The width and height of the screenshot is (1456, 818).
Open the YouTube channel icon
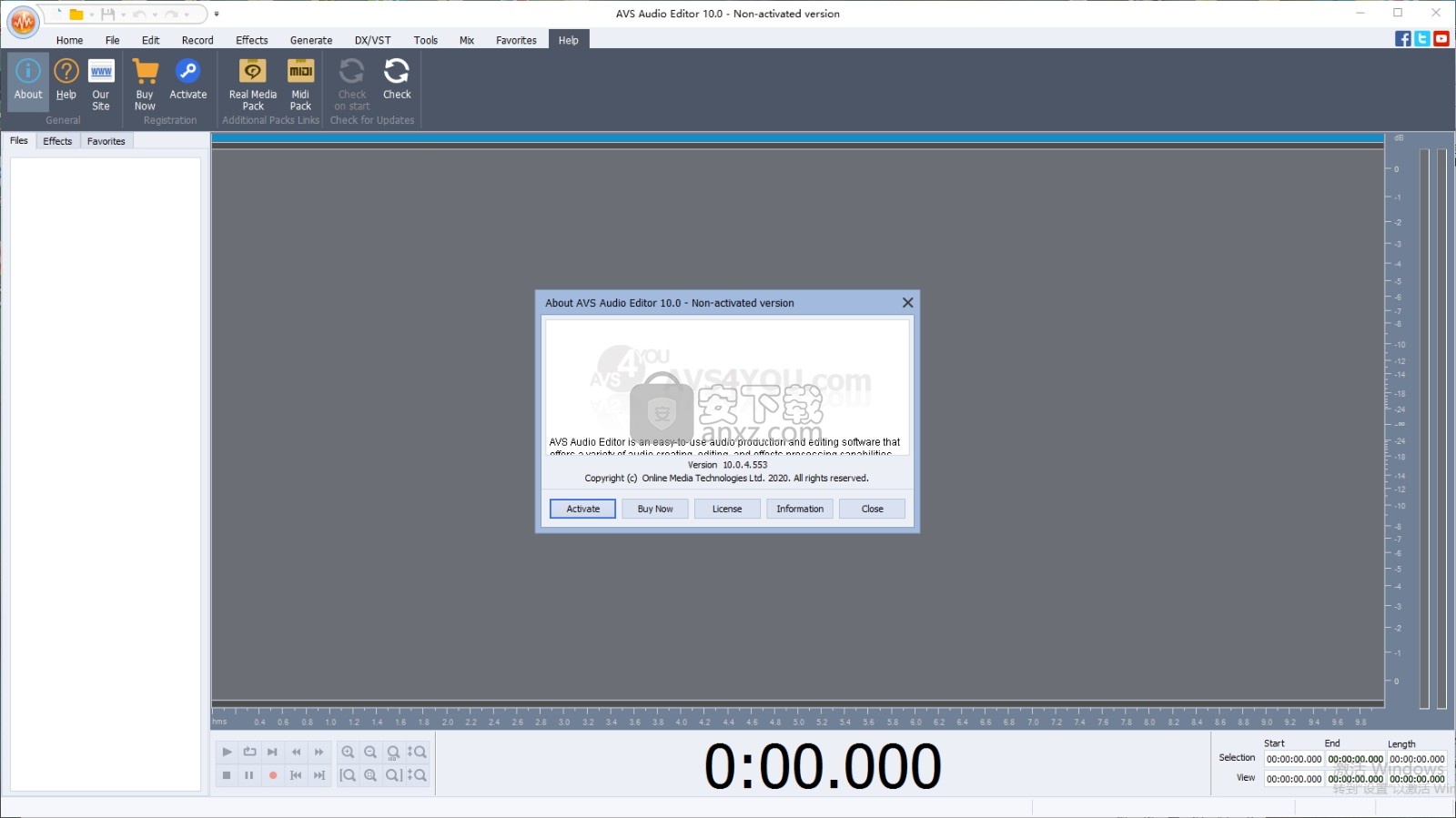tap(1441, 38)
